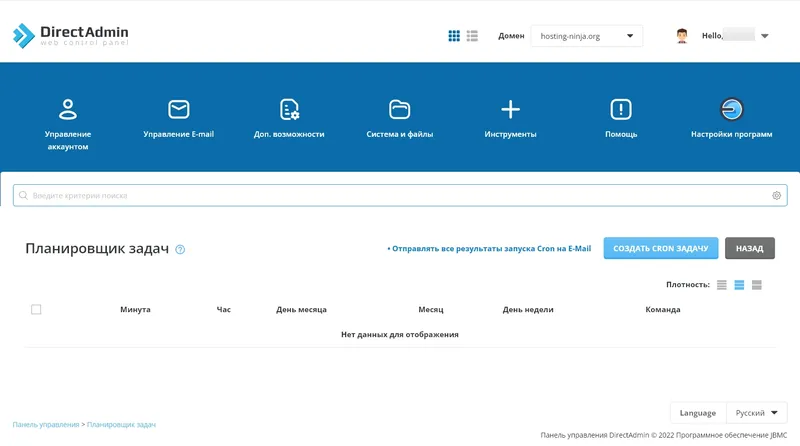Click the magnifier search icon
Viewport: 800px width, 446px height.
pyautogui.click(x=23, y=195)
